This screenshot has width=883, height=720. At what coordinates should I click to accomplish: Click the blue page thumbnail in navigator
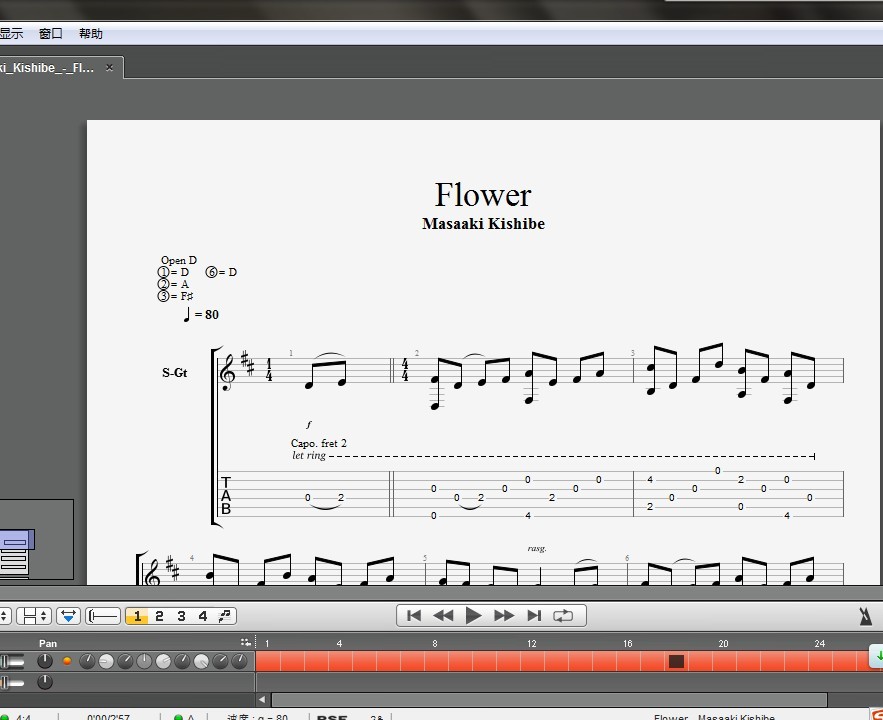[17, 540]
